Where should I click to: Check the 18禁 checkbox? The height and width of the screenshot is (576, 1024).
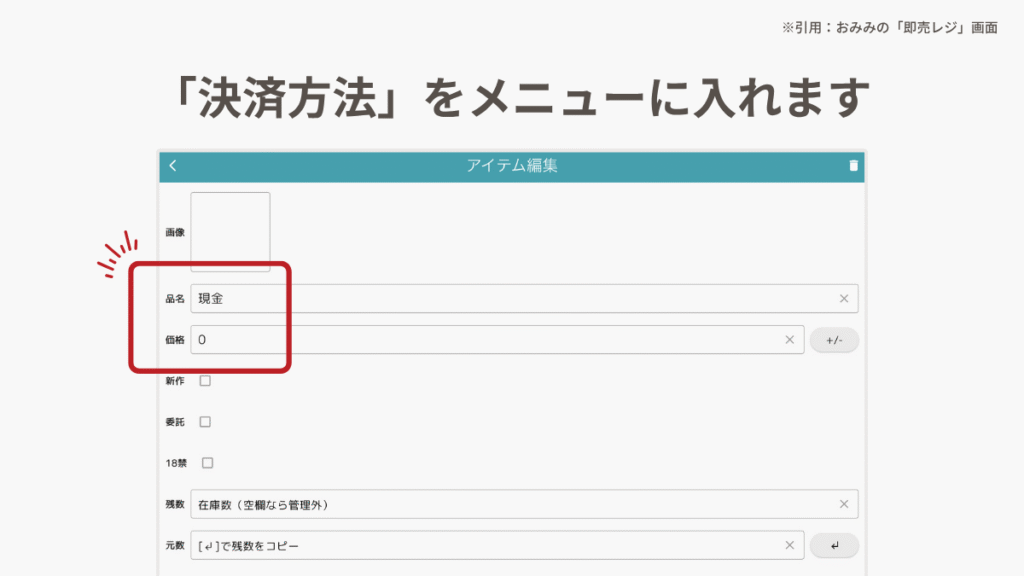click(x=207, y=463)
